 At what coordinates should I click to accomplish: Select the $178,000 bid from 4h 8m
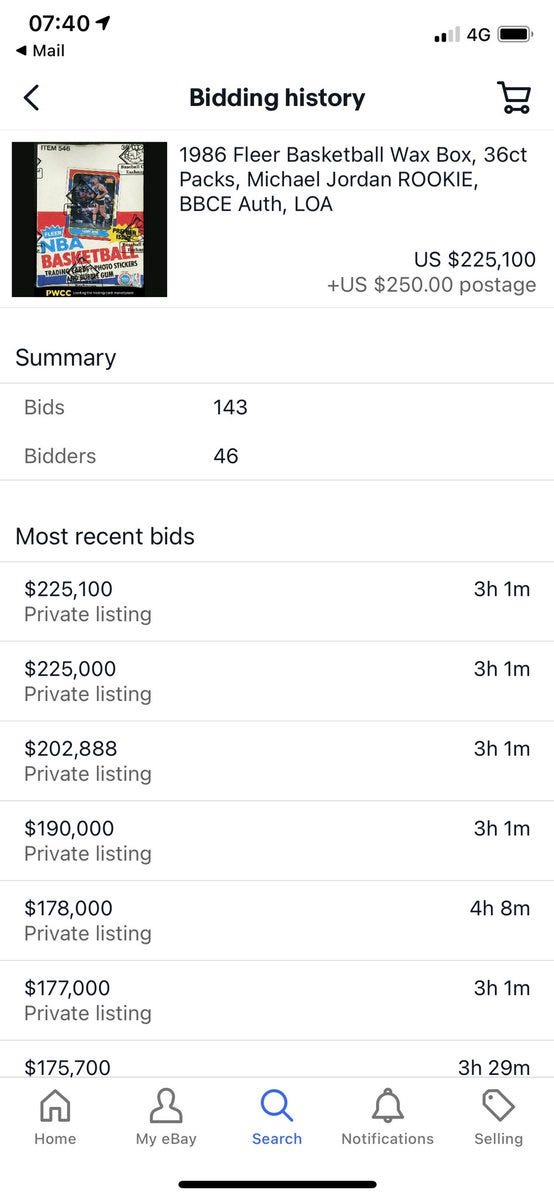[277, 921]
